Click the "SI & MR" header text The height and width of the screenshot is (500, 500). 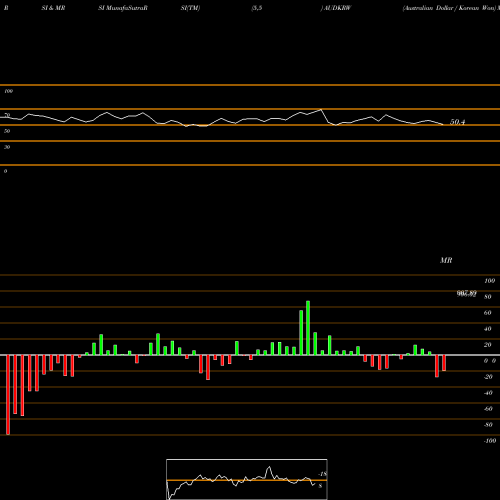click(53, 8)
